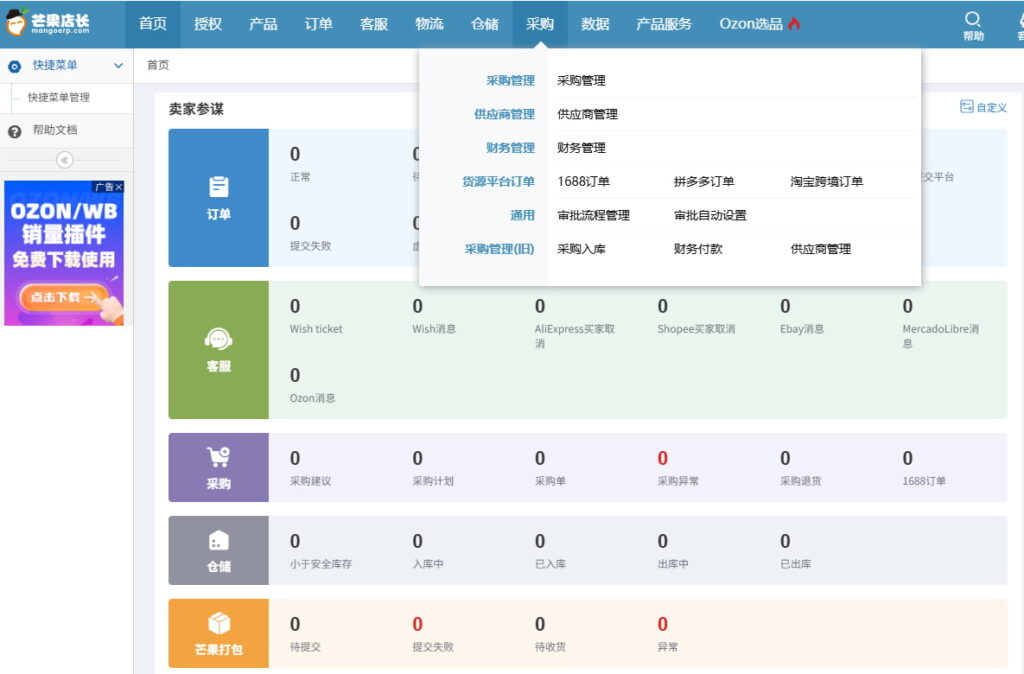Open 快捷菜单管理 in the sidebar
The image size is (1024, 674).
tap(59, 98)
